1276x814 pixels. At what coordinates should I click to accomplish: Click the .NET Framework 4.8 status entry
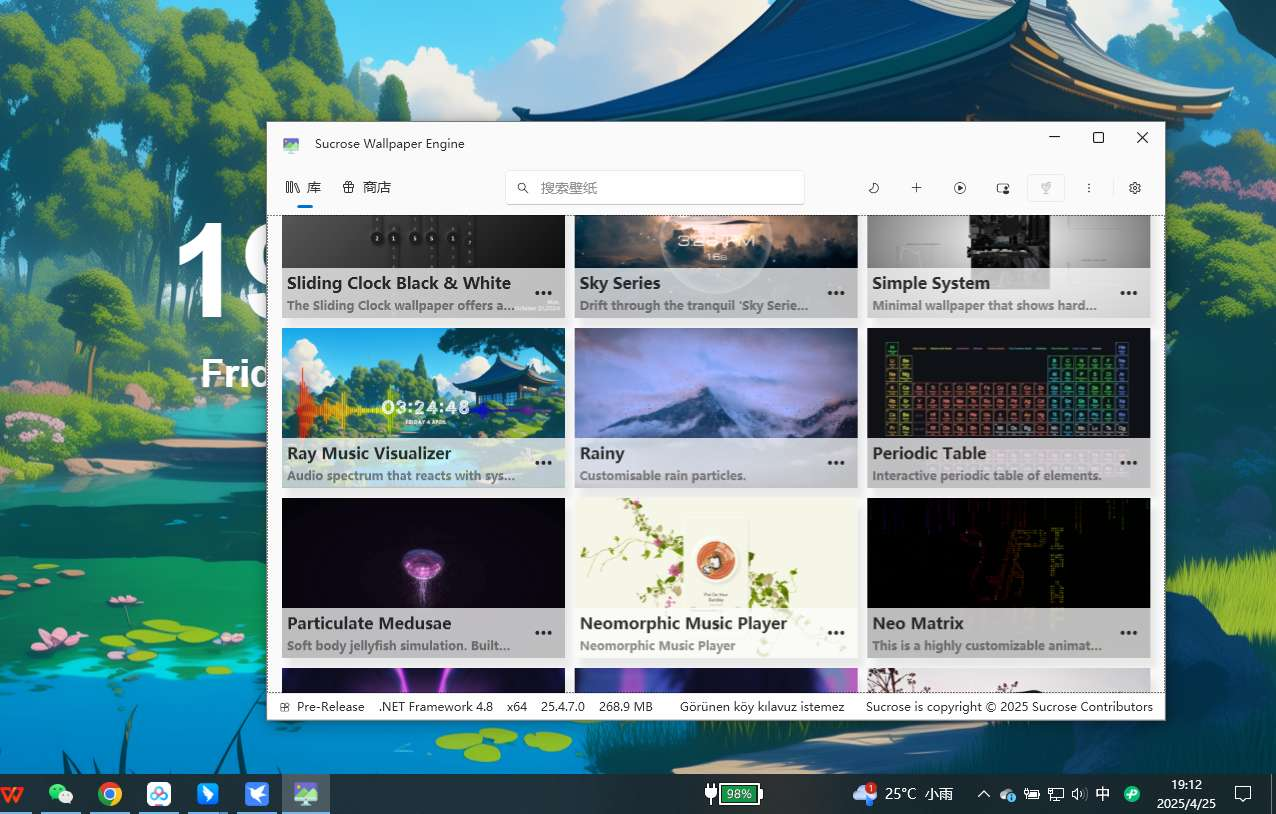click(x=436, y=706)
